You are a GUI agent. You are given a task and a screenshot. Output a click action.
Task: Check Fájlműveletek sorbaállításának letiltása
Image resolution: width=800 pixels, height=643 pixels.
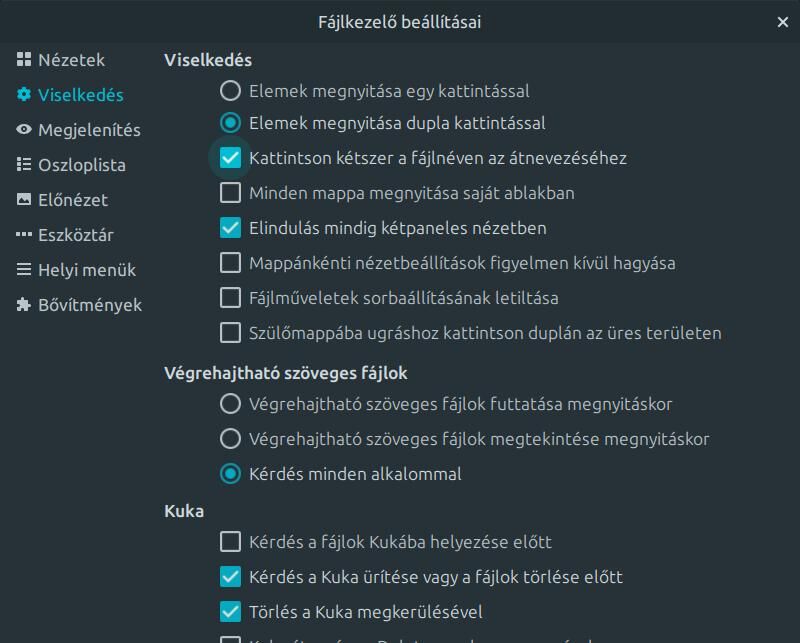(x=230, y=298)
